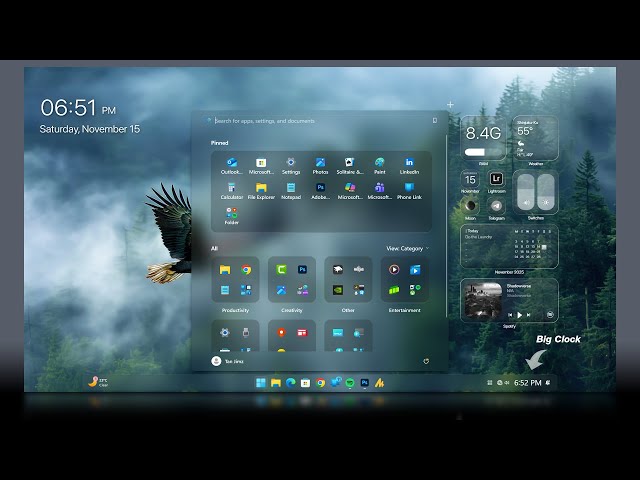Viewport: 640px width, 480px height.
Task: Open Spotify from the taskbar
Action: [x=350, y=382]
